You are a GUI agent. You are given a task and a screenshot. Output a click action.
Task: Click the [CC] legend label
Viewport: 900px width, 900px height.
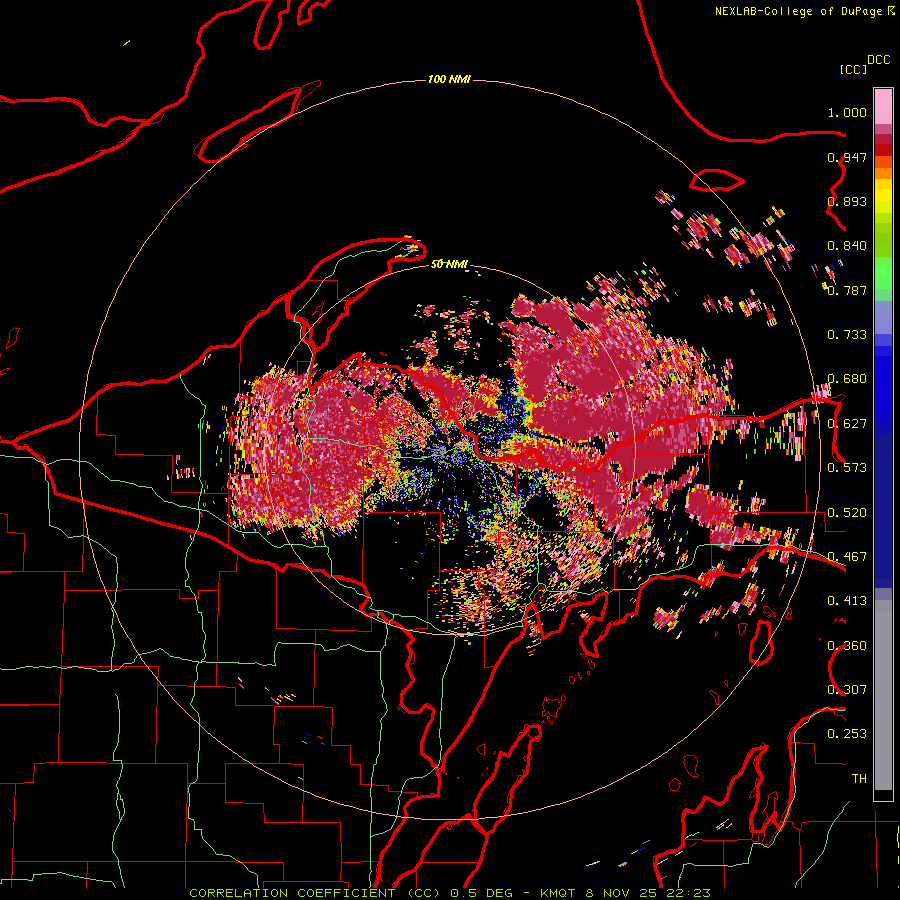853,69
